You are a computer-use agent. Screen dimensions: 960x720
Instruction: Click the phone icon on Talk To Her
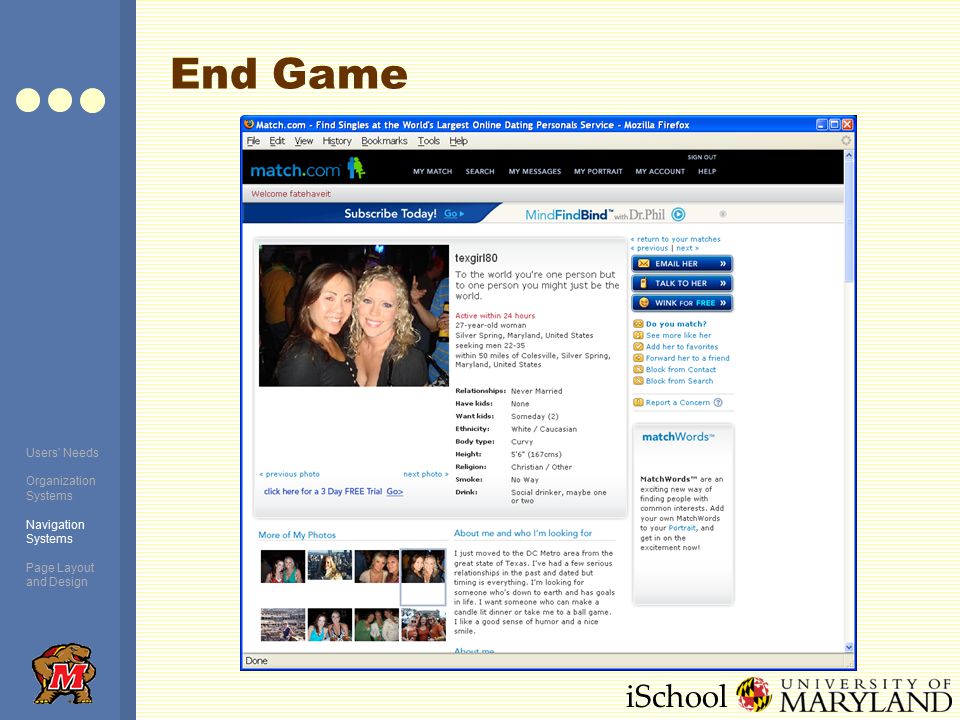(x=643, y=283)
